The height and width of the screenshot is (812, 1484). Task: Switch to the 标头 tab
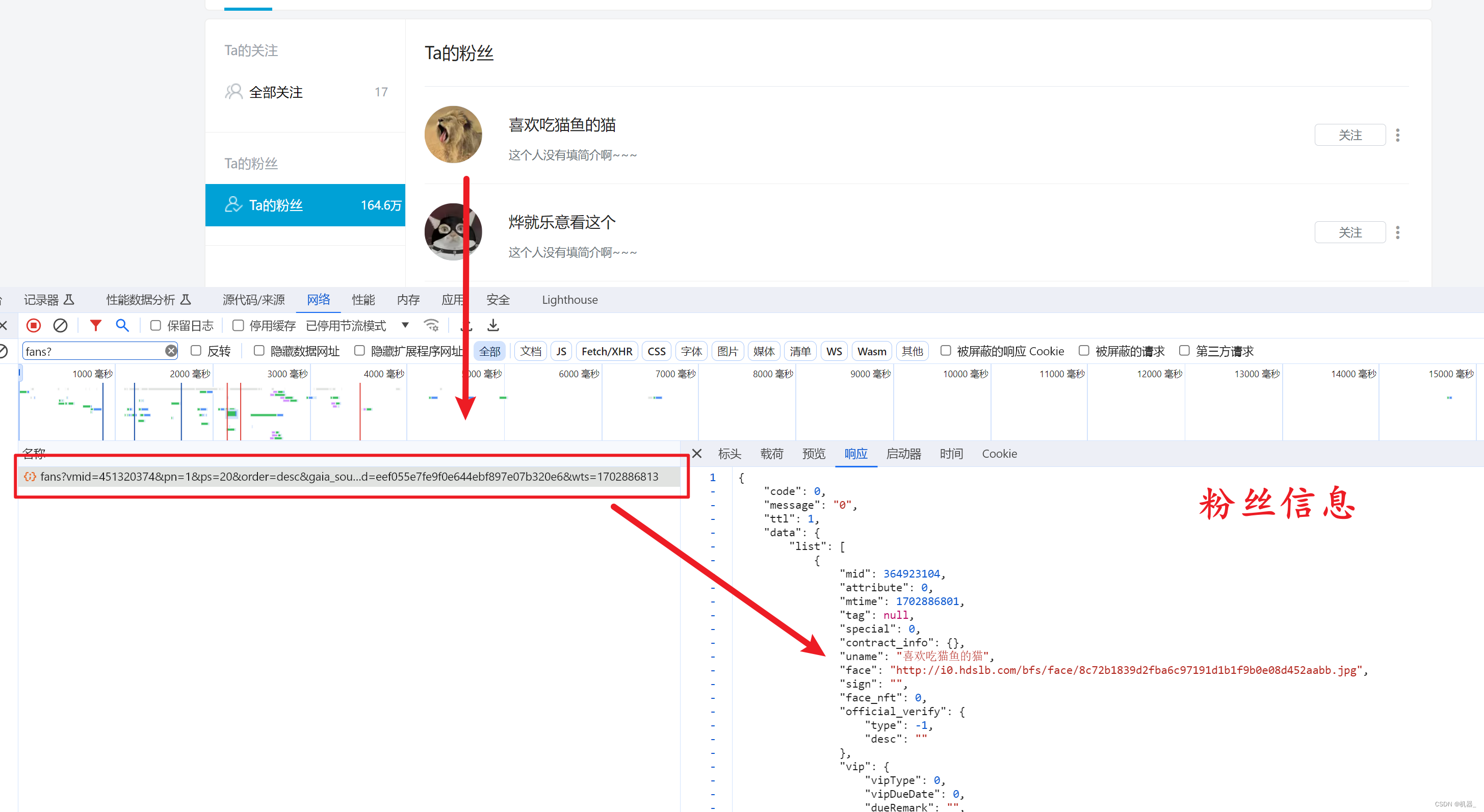tap(730, 453)
